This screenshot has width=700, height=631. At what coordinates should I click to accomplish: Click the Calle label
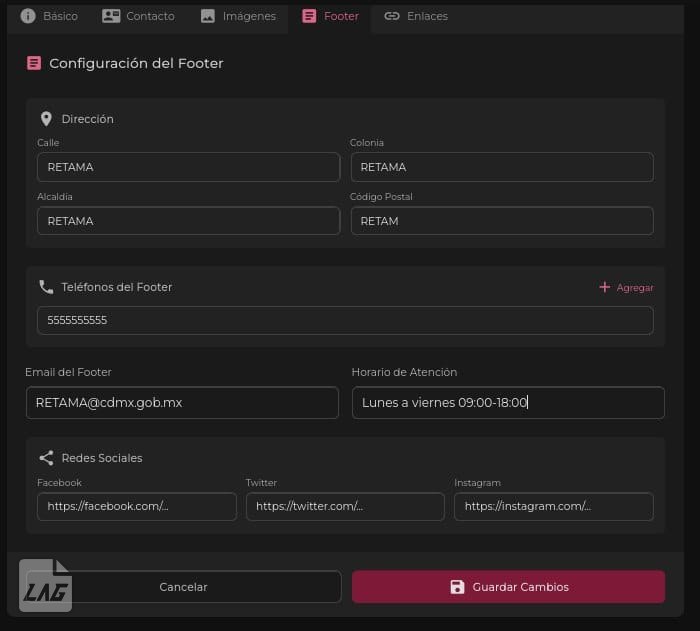48,142
